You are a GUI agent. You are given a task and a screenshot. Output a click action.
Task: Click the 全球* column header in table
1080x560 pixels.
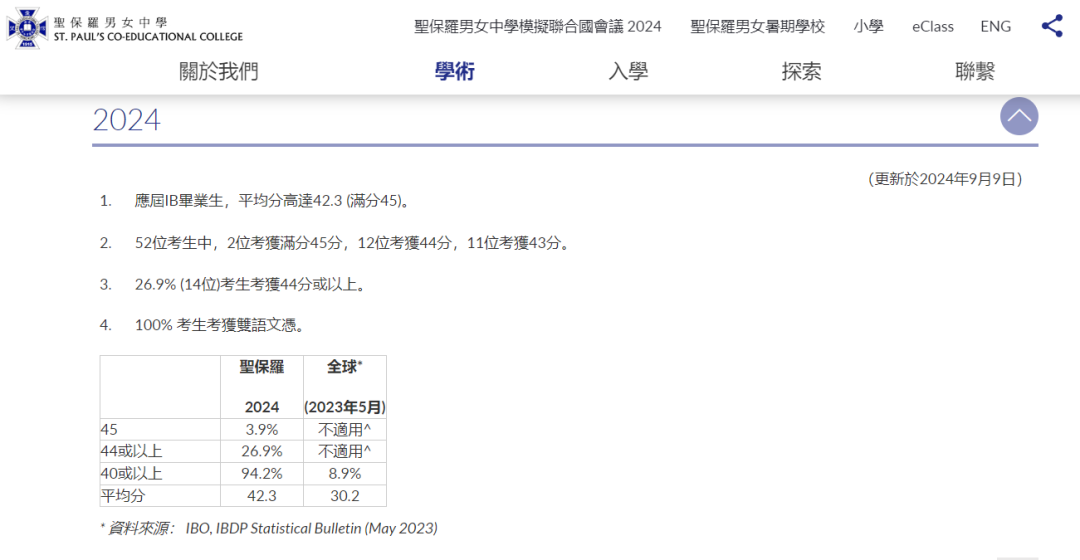tap(344, 367)
